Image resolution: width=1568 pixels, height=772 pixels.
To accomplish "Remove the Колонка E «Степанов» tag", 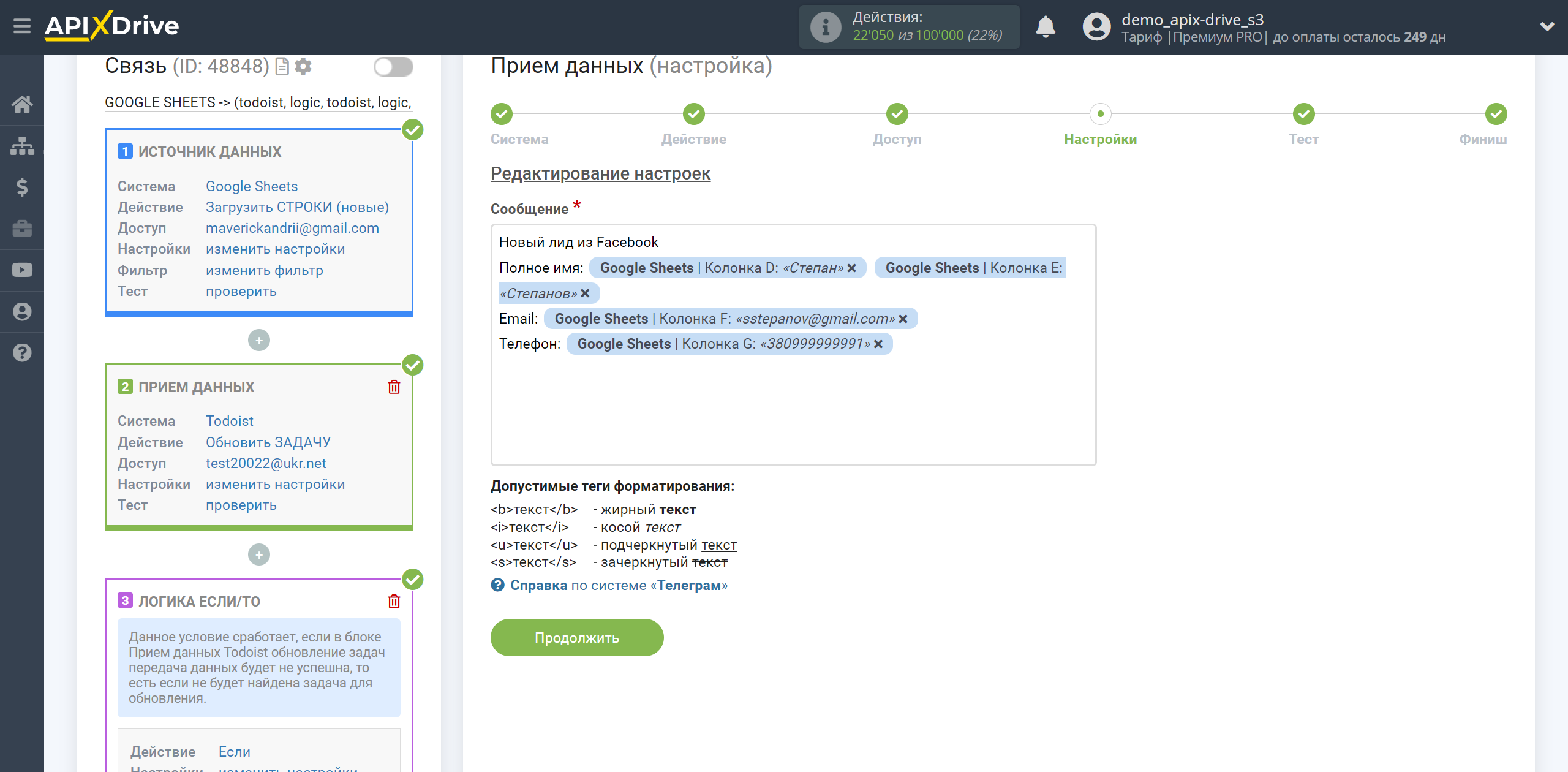I will pyautogui.click(x=585, y=293).
